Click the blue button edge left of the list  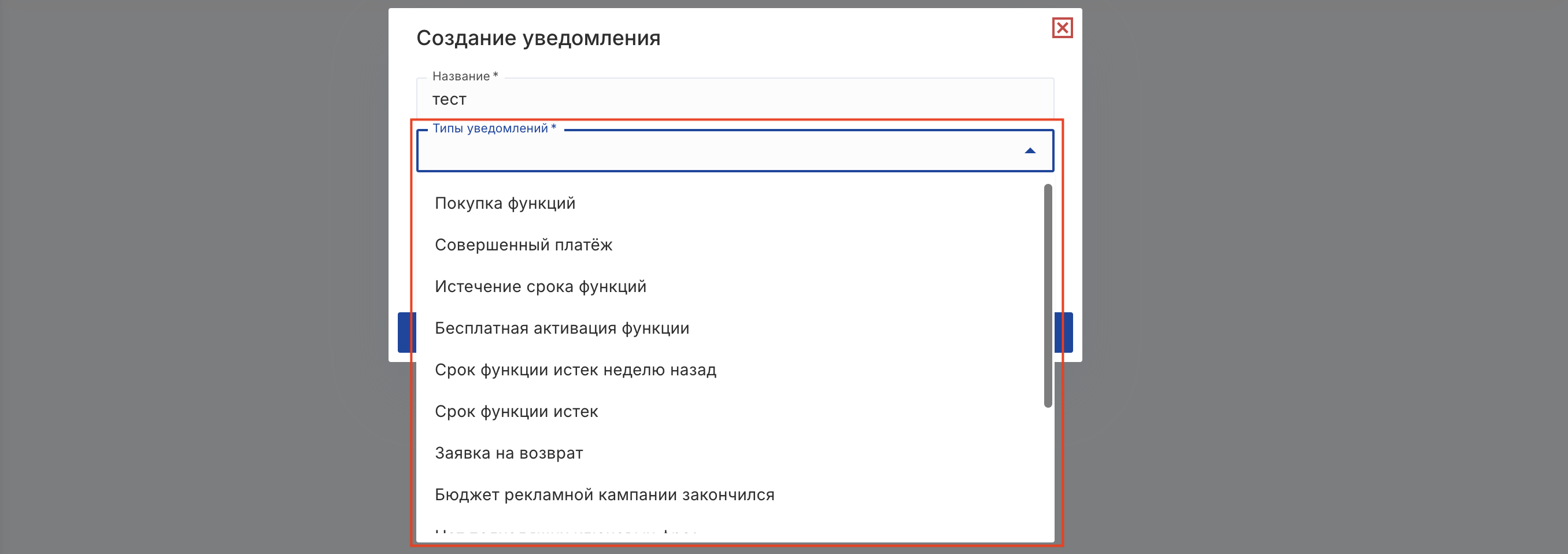coord(406,333)
